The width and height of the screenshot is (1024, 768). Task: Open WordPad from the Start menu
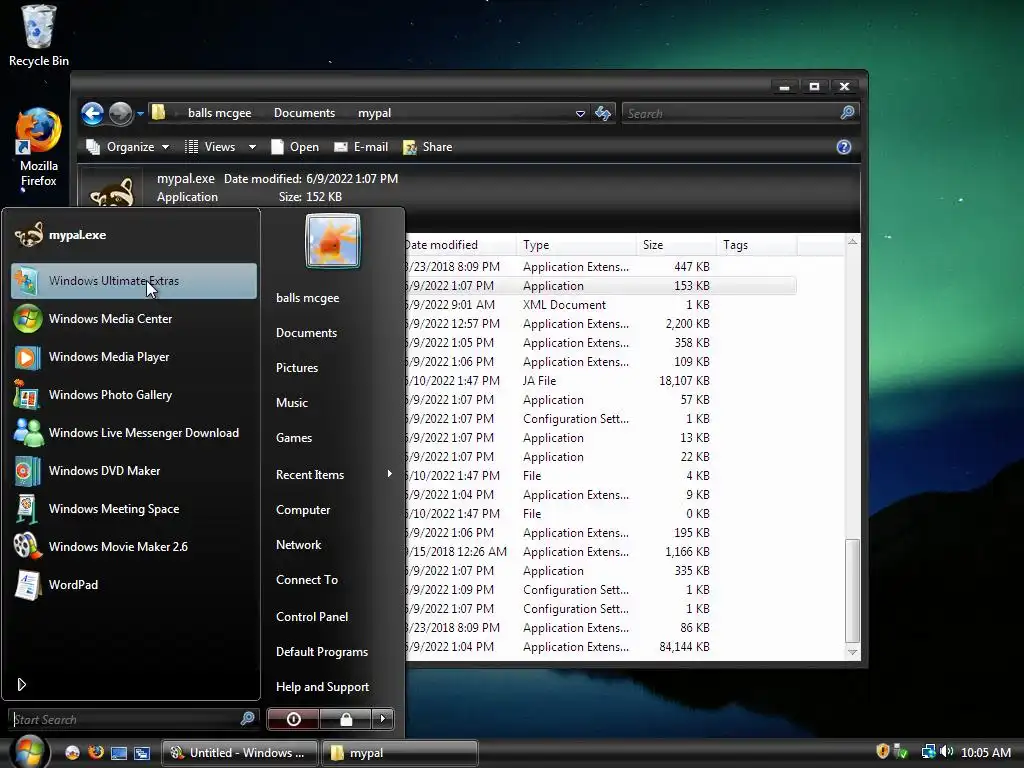tap(134, 584)
